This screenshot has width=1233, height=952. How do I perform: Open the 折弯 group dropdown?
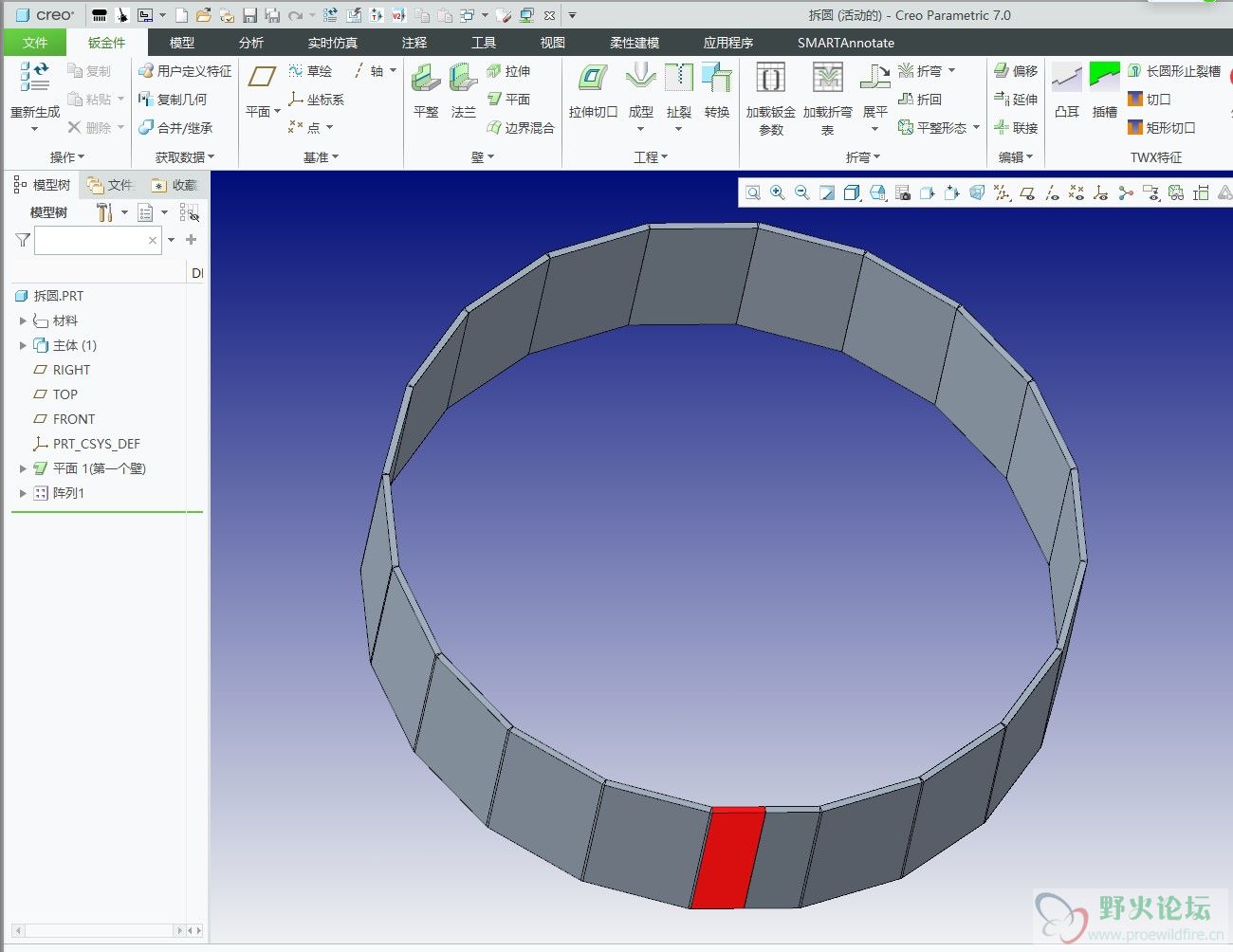point(862,157)
